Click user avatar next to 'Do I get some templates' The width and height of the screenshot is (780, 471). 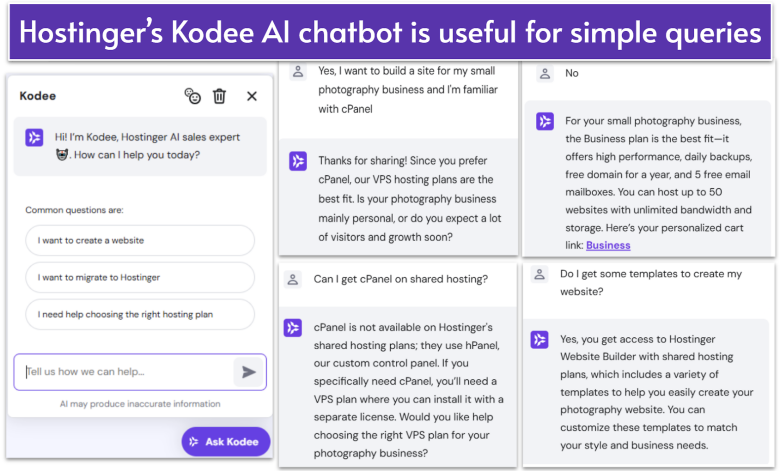click(x=539, y=274)
